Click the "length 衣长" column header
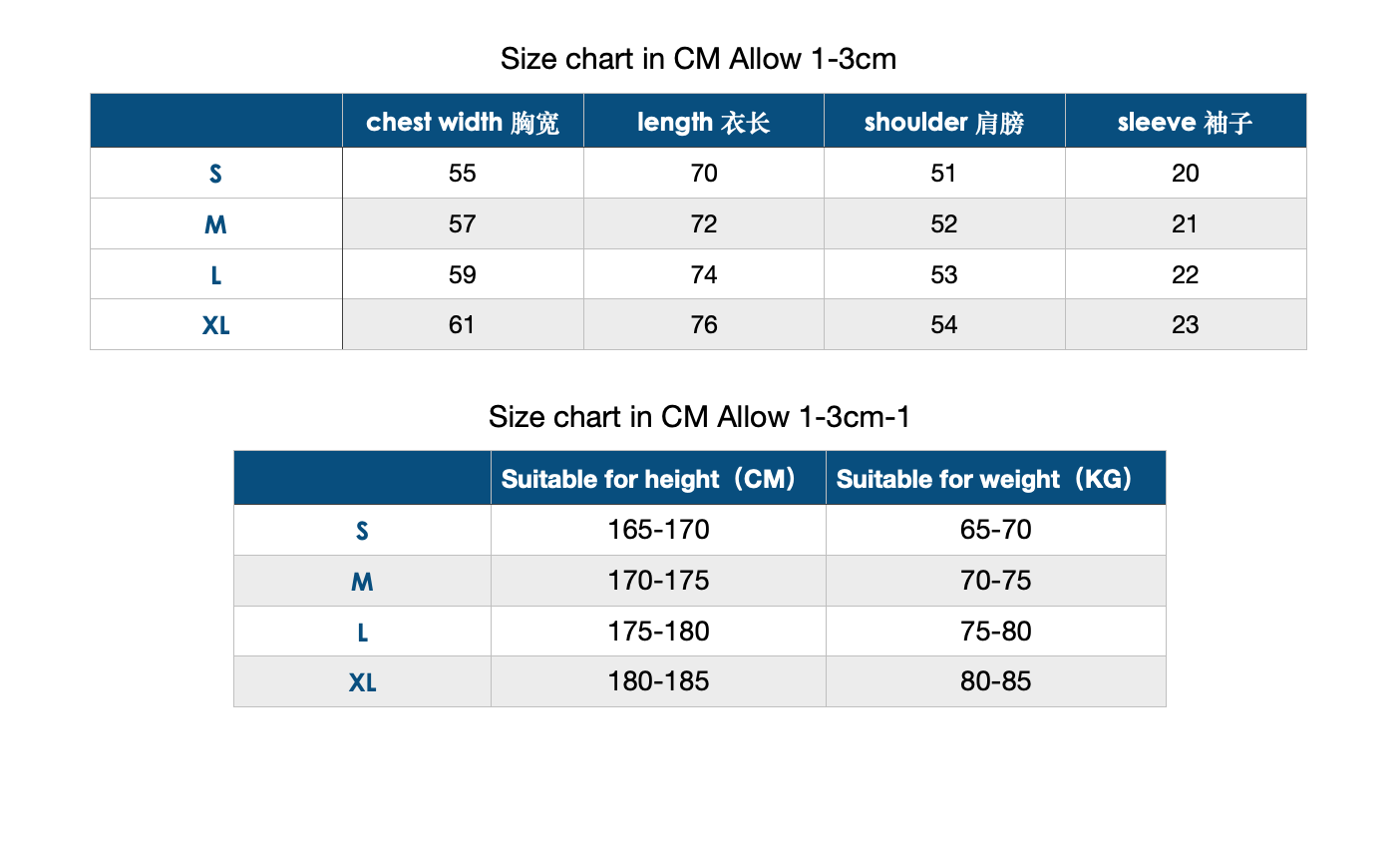 (x=703, y=122)
